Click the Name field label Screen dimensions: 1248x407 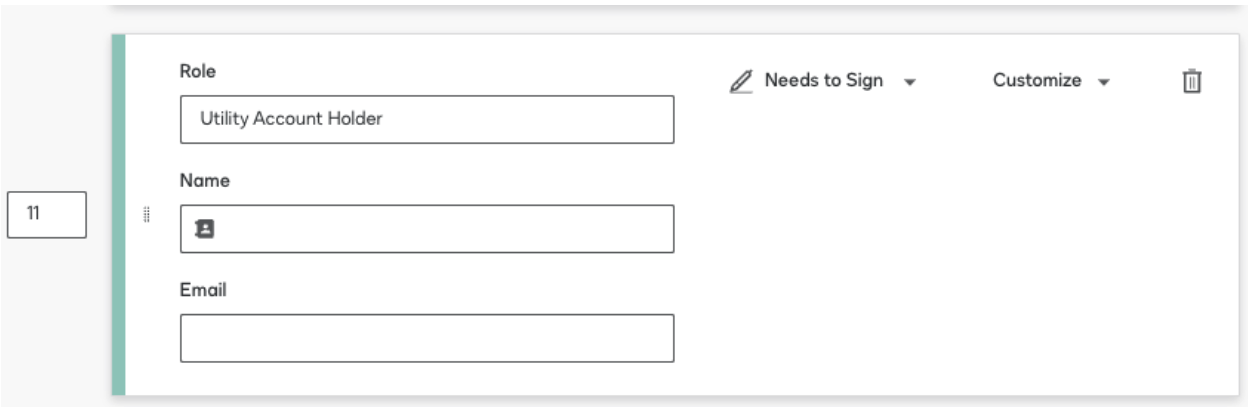(x=204, y=181)
